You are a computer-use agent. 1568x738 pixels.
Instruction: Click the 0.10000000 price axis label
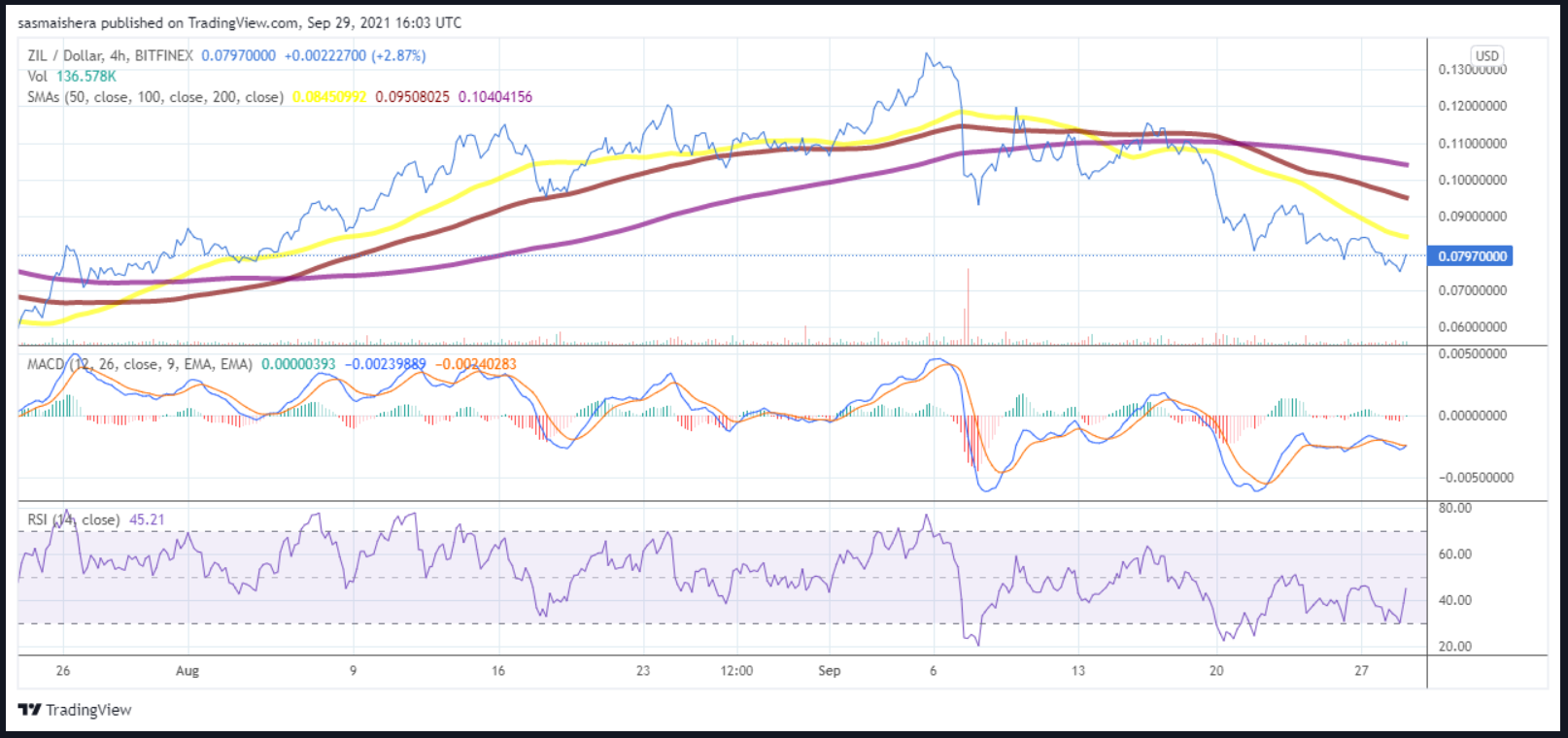[1473, 180]
